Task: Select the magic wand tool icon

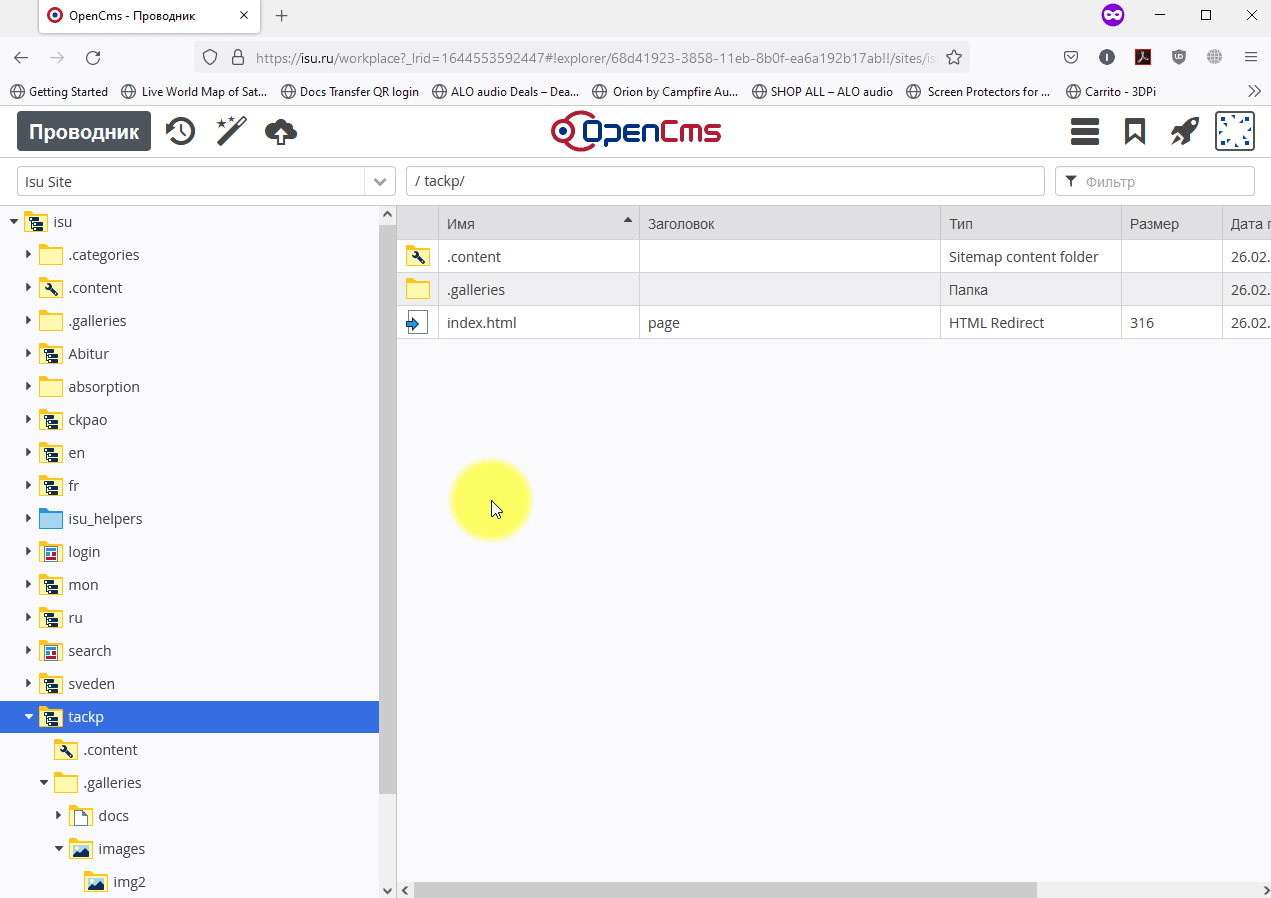Action: (230, 131)
